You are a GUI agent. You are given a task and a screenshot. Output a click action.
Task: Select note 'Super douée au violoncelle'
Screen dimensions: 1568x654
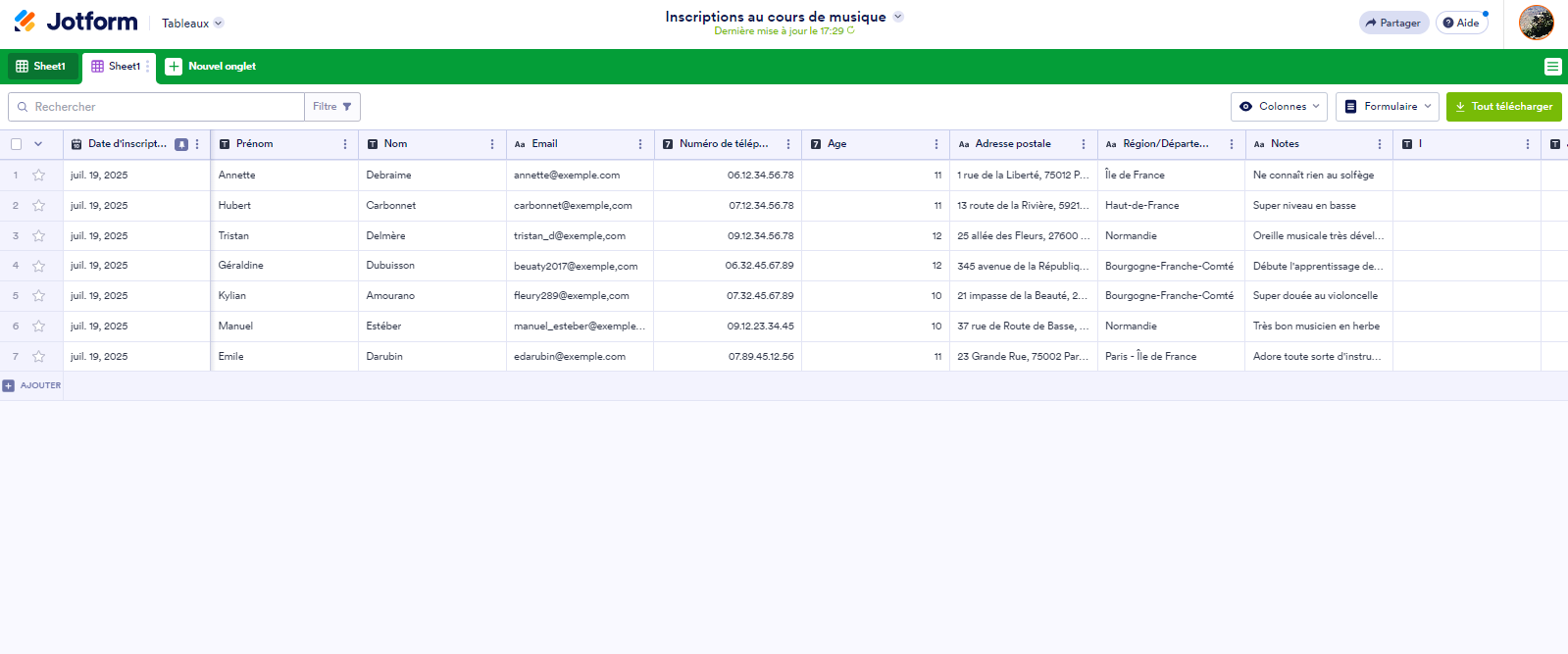tap(1319, 296)
